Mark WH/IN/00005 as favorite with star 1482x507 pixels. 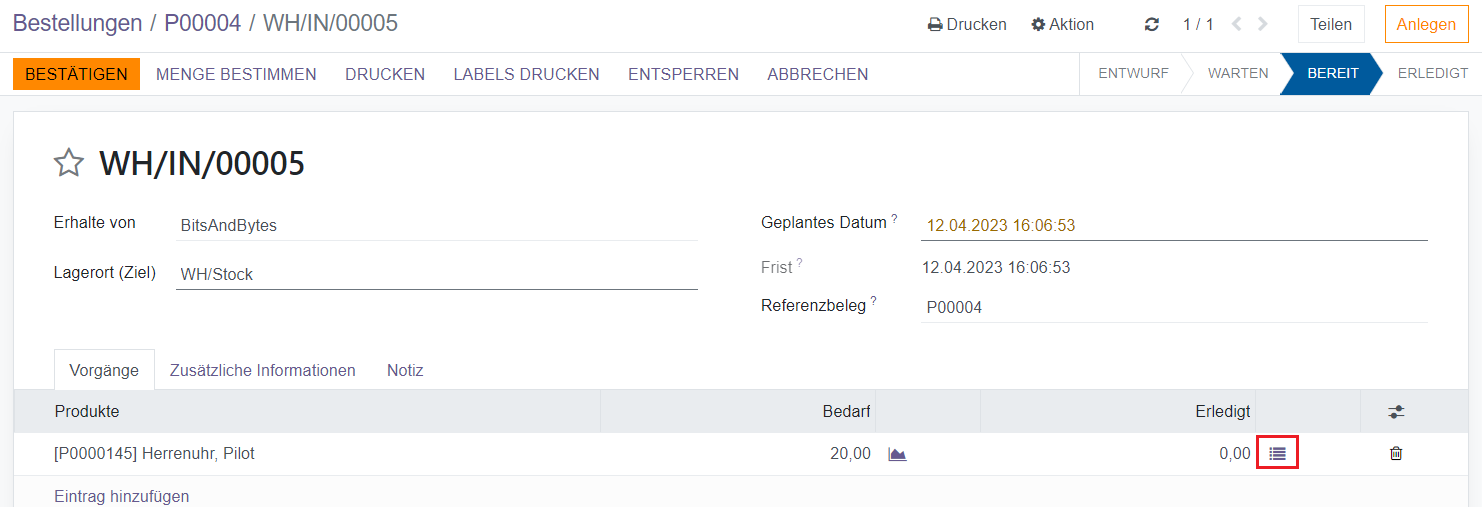[x=68, y=163]
